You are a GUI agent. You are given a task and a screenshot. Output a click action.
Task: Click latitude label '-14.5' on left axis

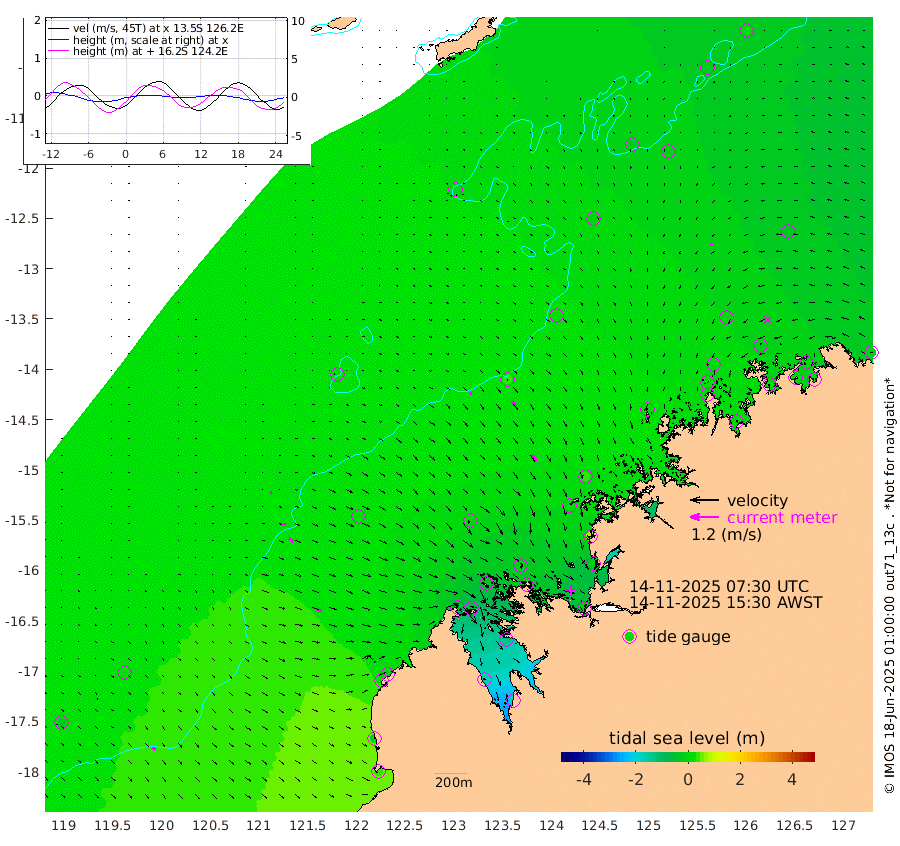click(x=22, y=421)
